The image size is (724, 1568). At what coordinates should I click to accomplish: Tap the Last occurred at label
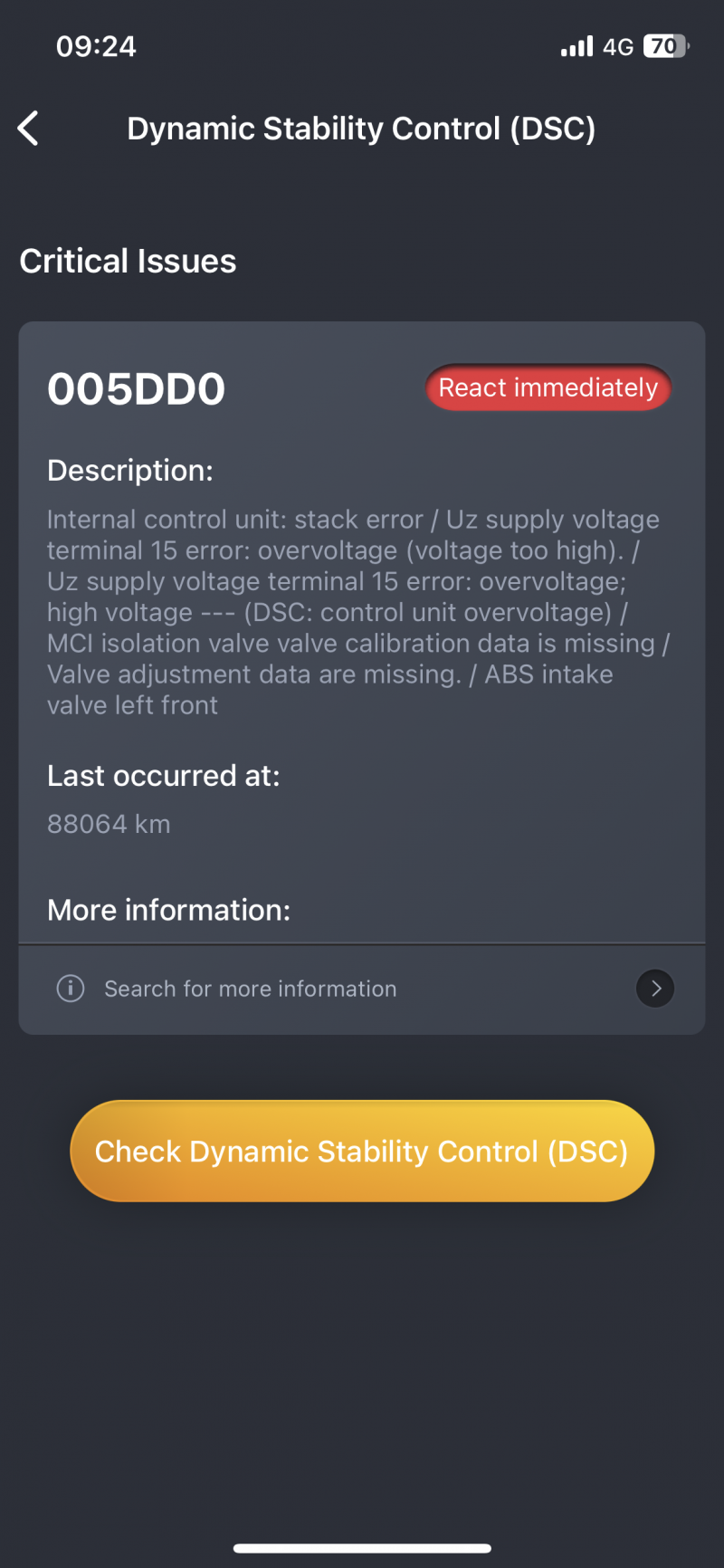tap(164, 776)
